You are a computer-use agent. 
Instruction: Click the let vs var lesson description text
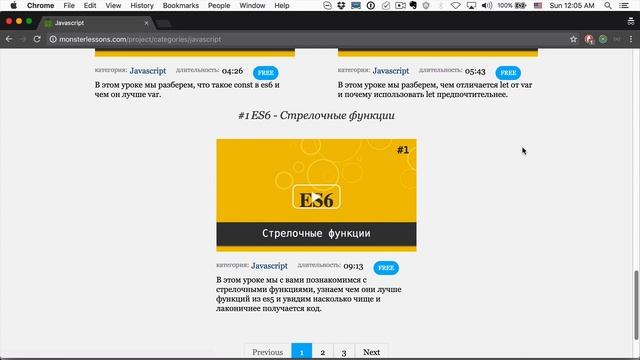tap(435, 90)
